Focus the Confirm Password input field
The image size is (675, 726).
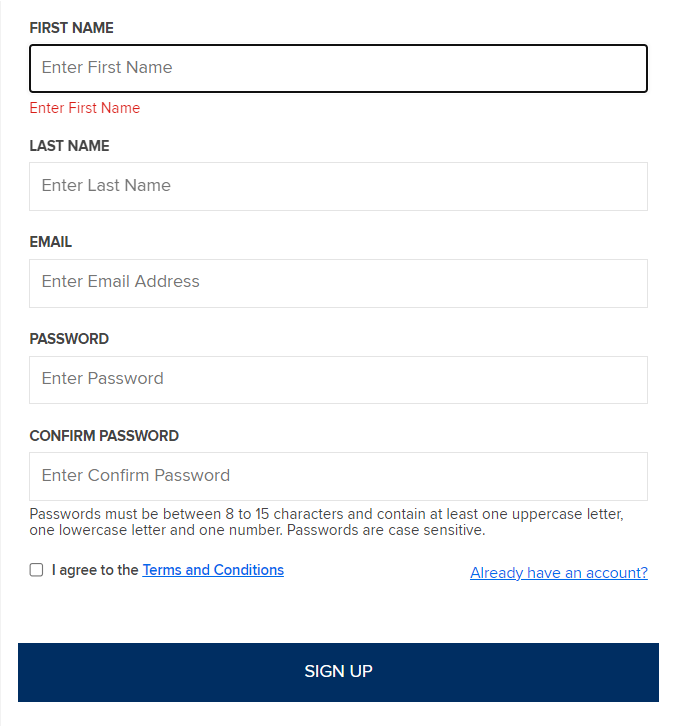pos(338,476)
